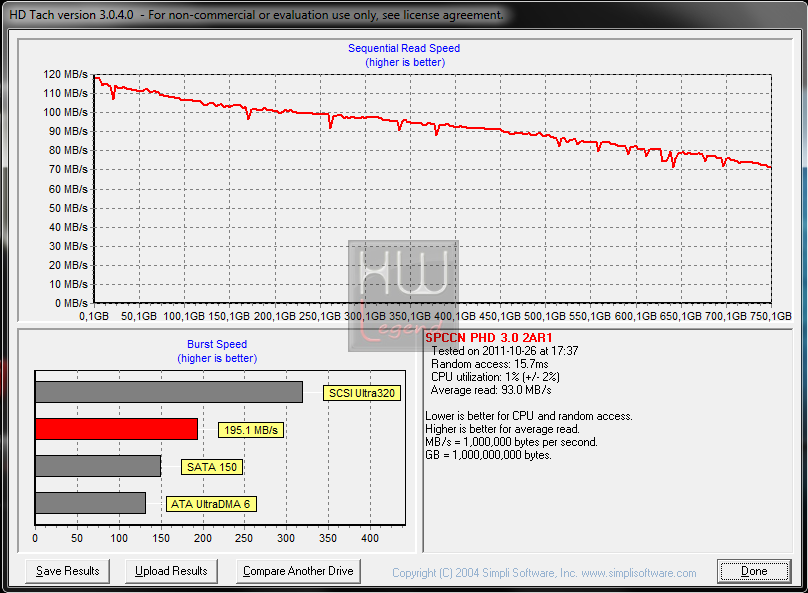This screenshot has width=808, height=593.
Task: Choose Compare Another Drive
Action: pyautogui.click(x=298, y=571)
